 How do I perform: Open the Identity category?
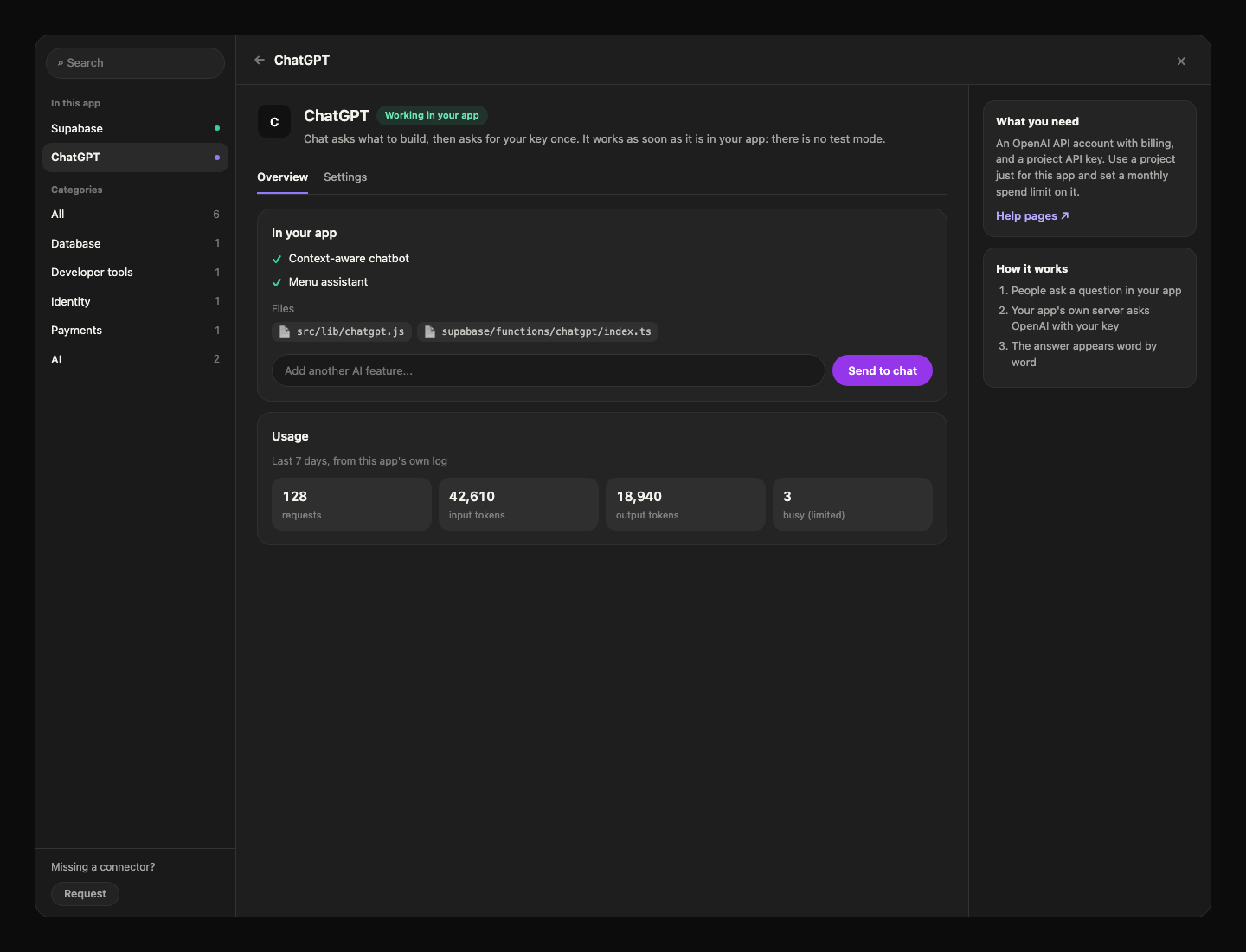click(x=135, y=302)
